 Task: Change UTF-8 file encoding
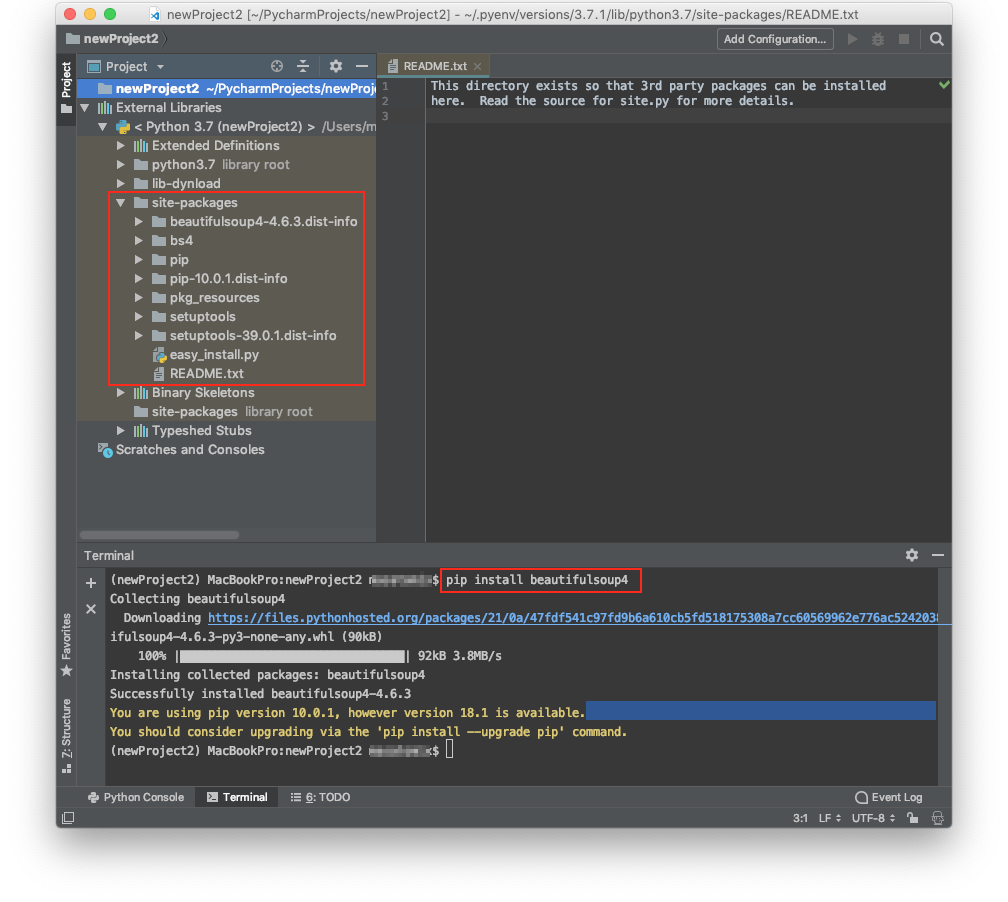tap(873, 818)
